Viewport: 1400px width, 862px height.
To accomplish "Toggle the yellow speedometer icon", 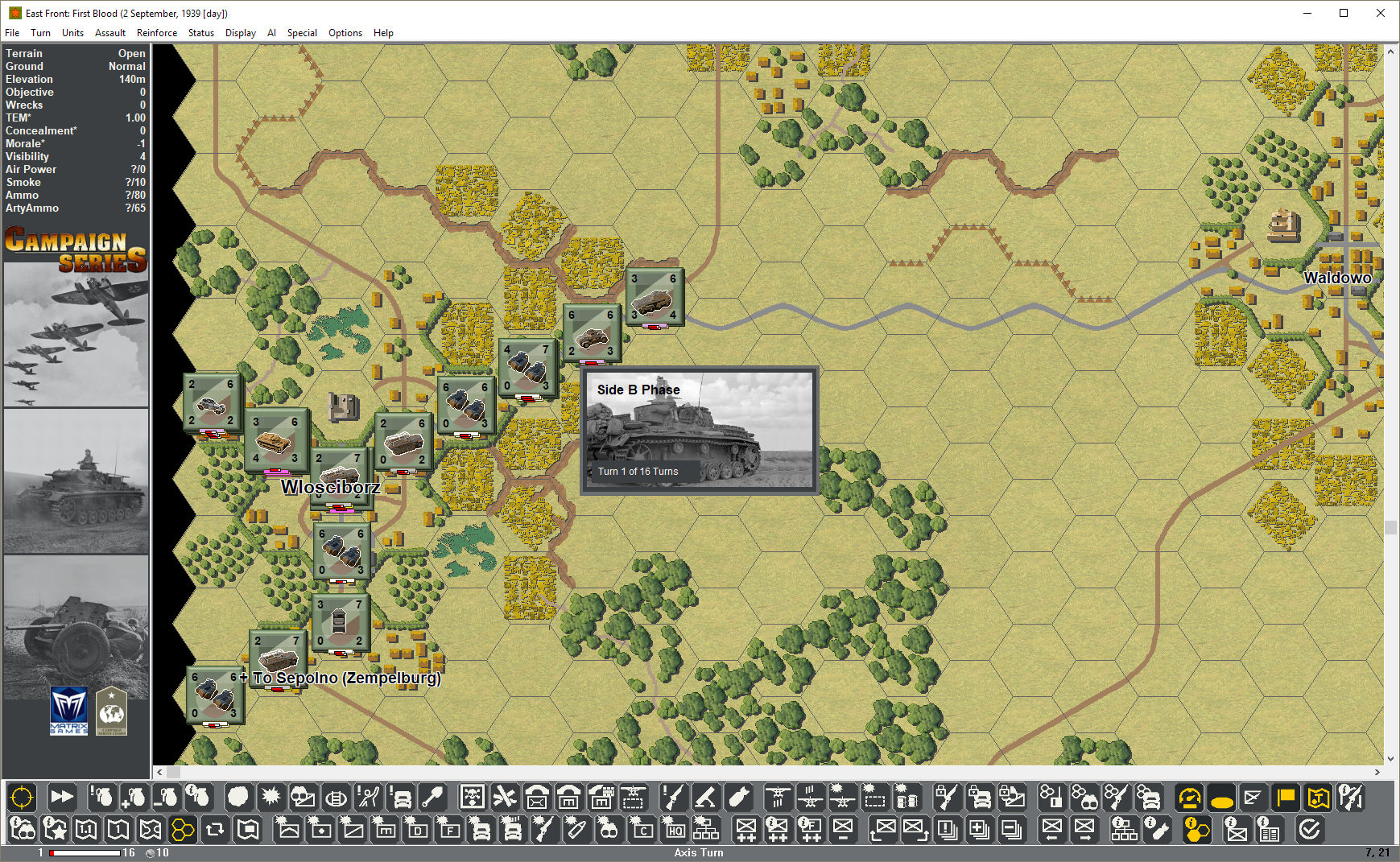I will coord(1189,798).
